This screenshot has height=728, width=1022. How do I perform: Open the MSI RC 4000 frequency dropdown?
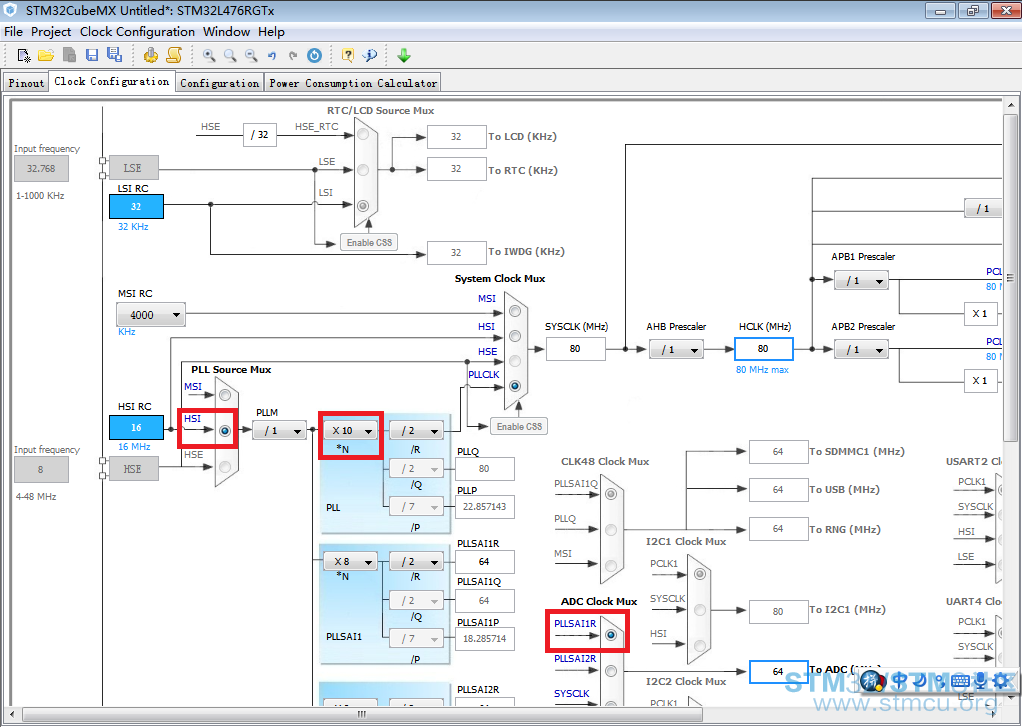point(151,315)
